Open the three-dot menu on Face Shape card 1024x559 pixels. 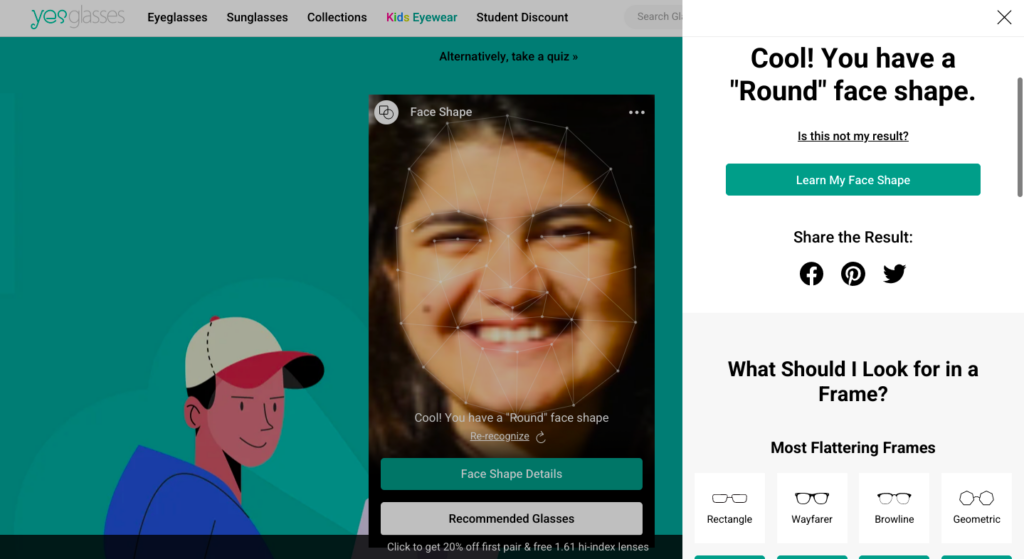click(637, 112)
